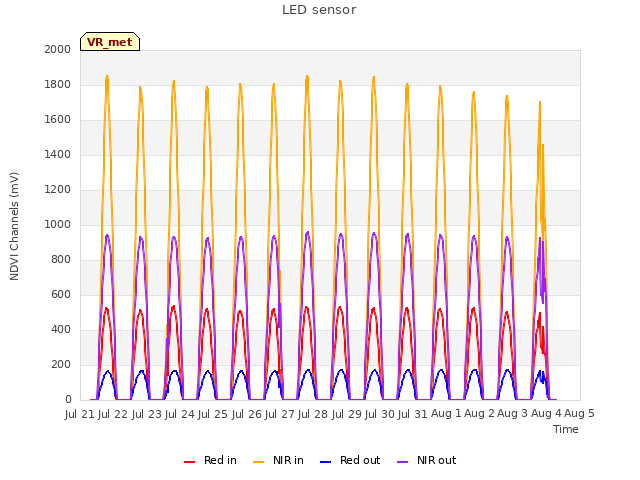Click the Jul 30 x-axis label
Image resolution: width=640 pixels, height=480 pixels.
point(380,414)
